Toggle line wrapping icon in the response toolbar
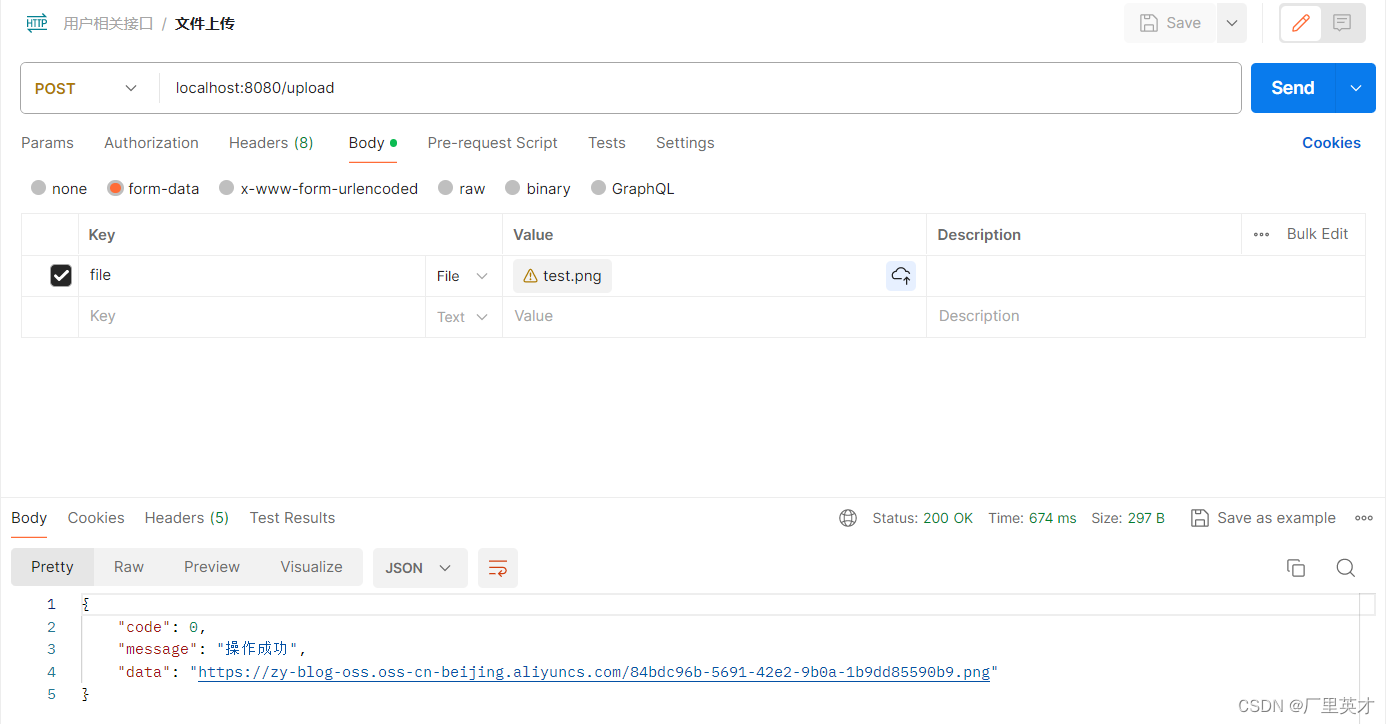1390x724 pixels. 497,567
